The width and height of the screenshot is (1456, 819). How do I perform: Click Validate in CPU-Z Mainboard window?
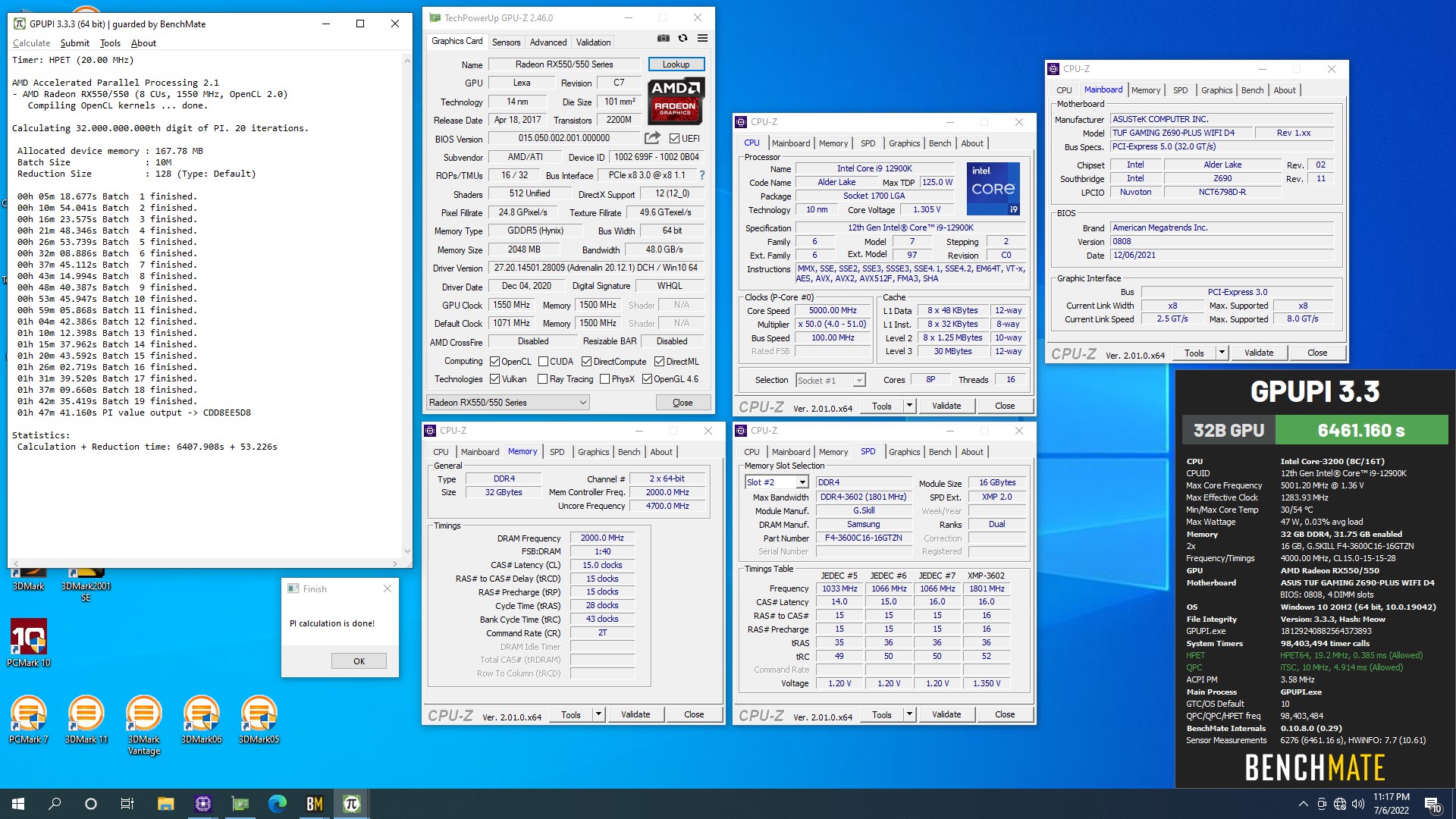(1259, 353)
